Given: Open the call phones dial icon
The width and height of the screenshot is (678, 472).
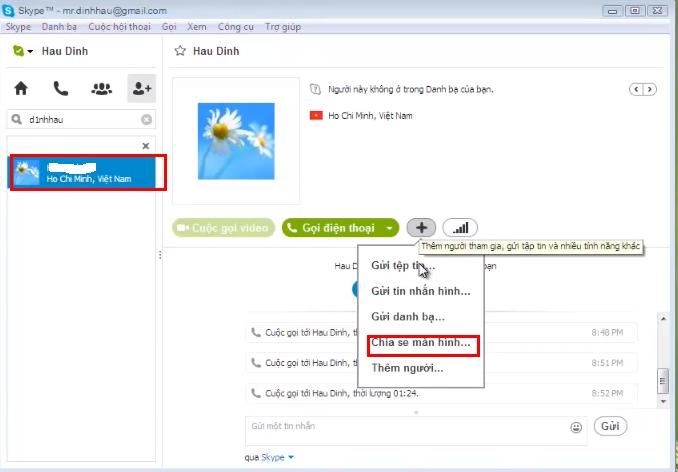Looking at the screenshot, I should 61,89.
